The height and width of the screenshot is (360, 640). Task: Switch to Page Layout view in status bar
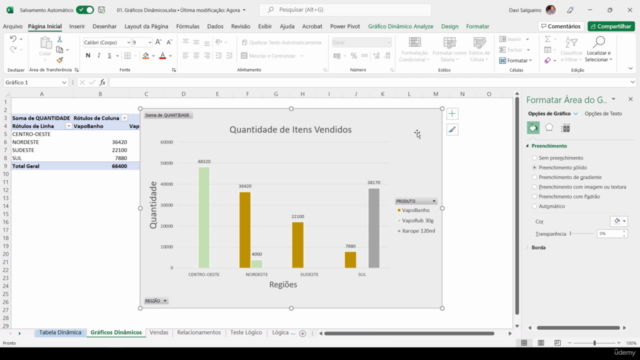[x=541, y=343]
